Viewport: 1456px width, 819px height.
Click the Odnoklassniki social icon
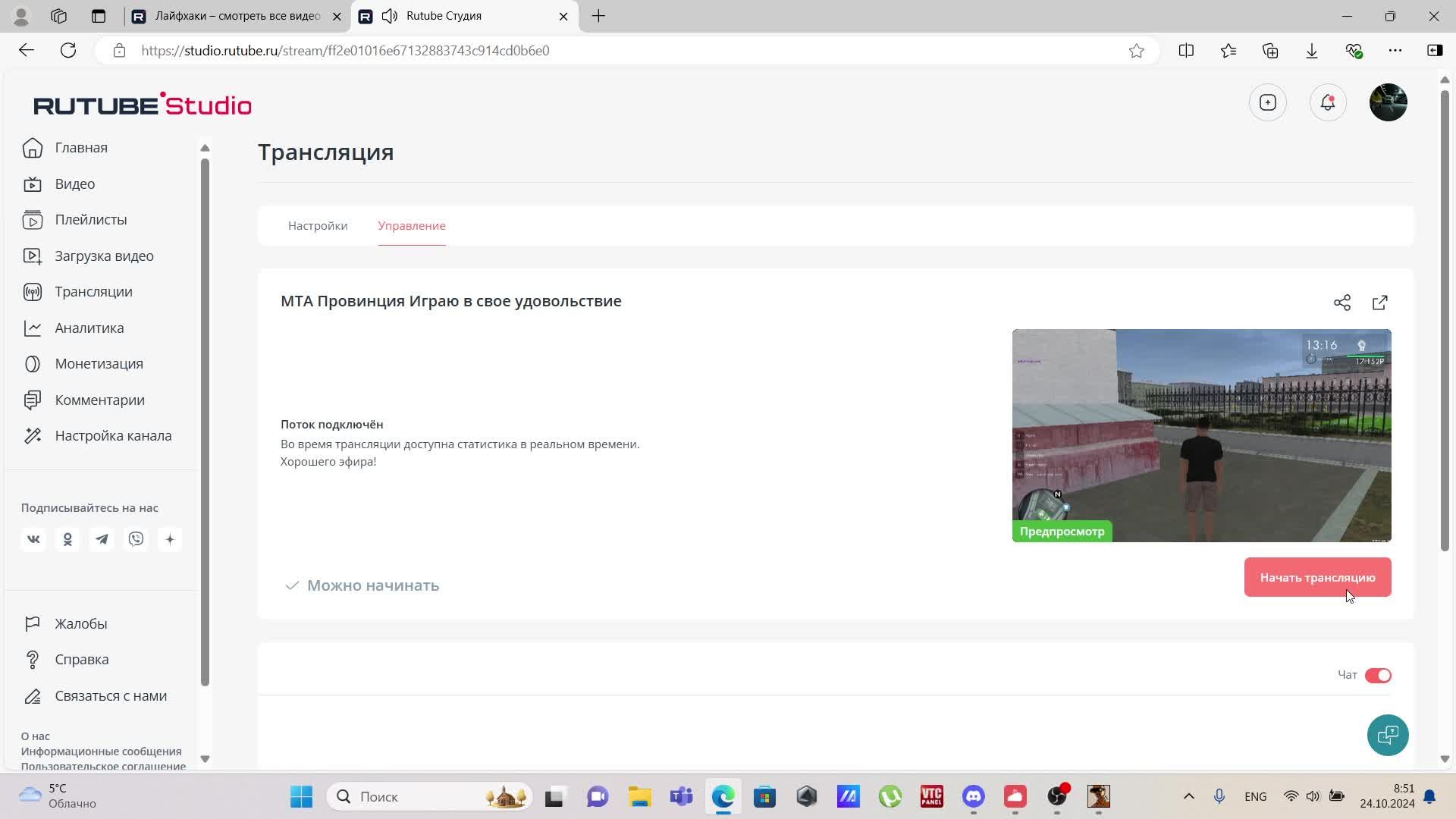click(67, 539)
